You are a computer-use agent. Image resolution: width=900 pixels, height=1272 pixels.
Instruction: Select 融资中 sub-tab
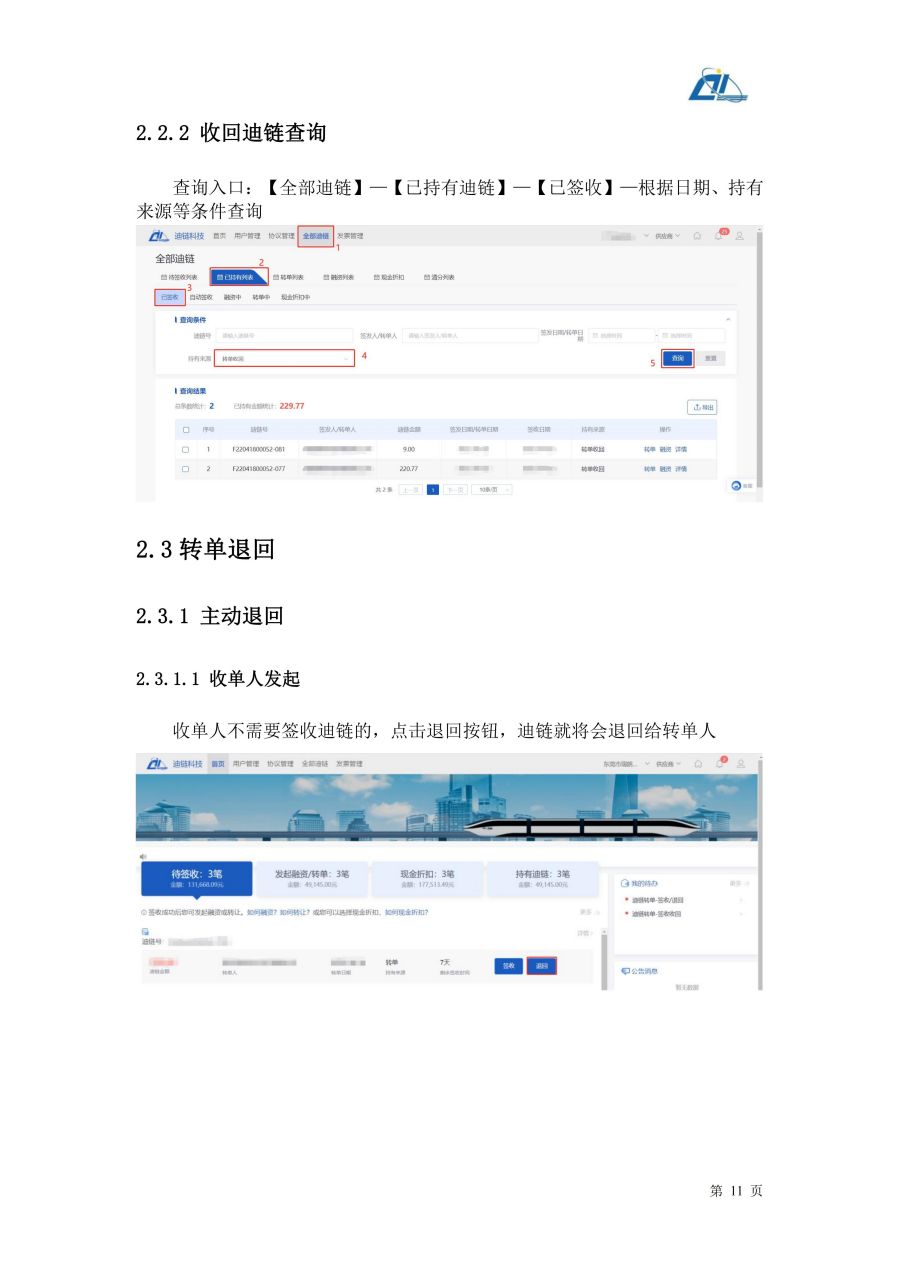[233, 297]
